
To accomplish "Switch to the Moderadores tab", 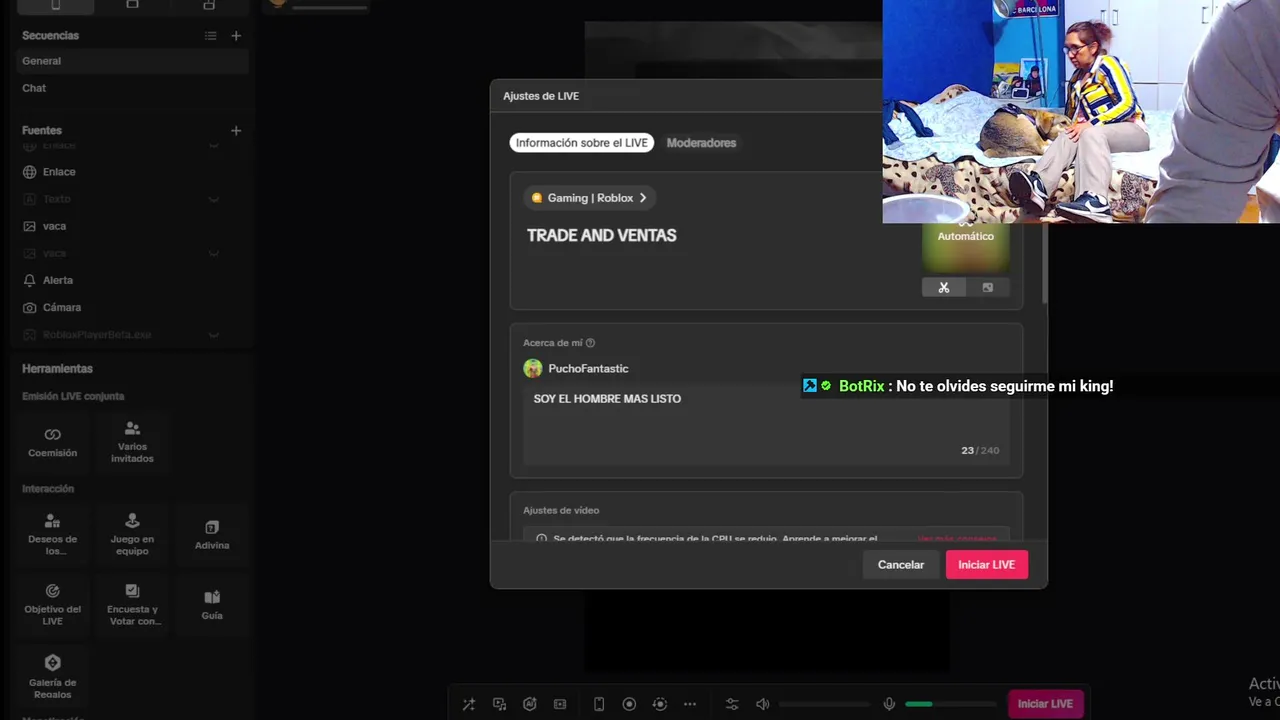I will pyautogui.click(x=701, y=143).
